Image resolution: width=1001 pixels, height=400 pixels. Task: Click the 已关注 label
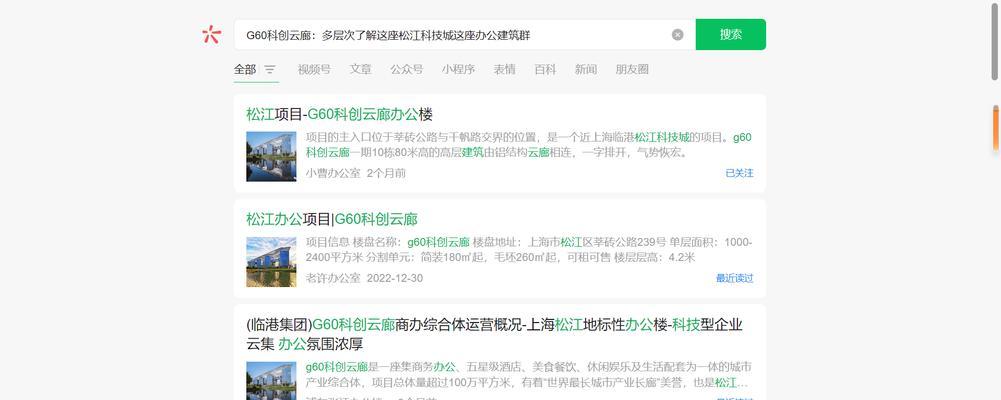pos(739,173)
